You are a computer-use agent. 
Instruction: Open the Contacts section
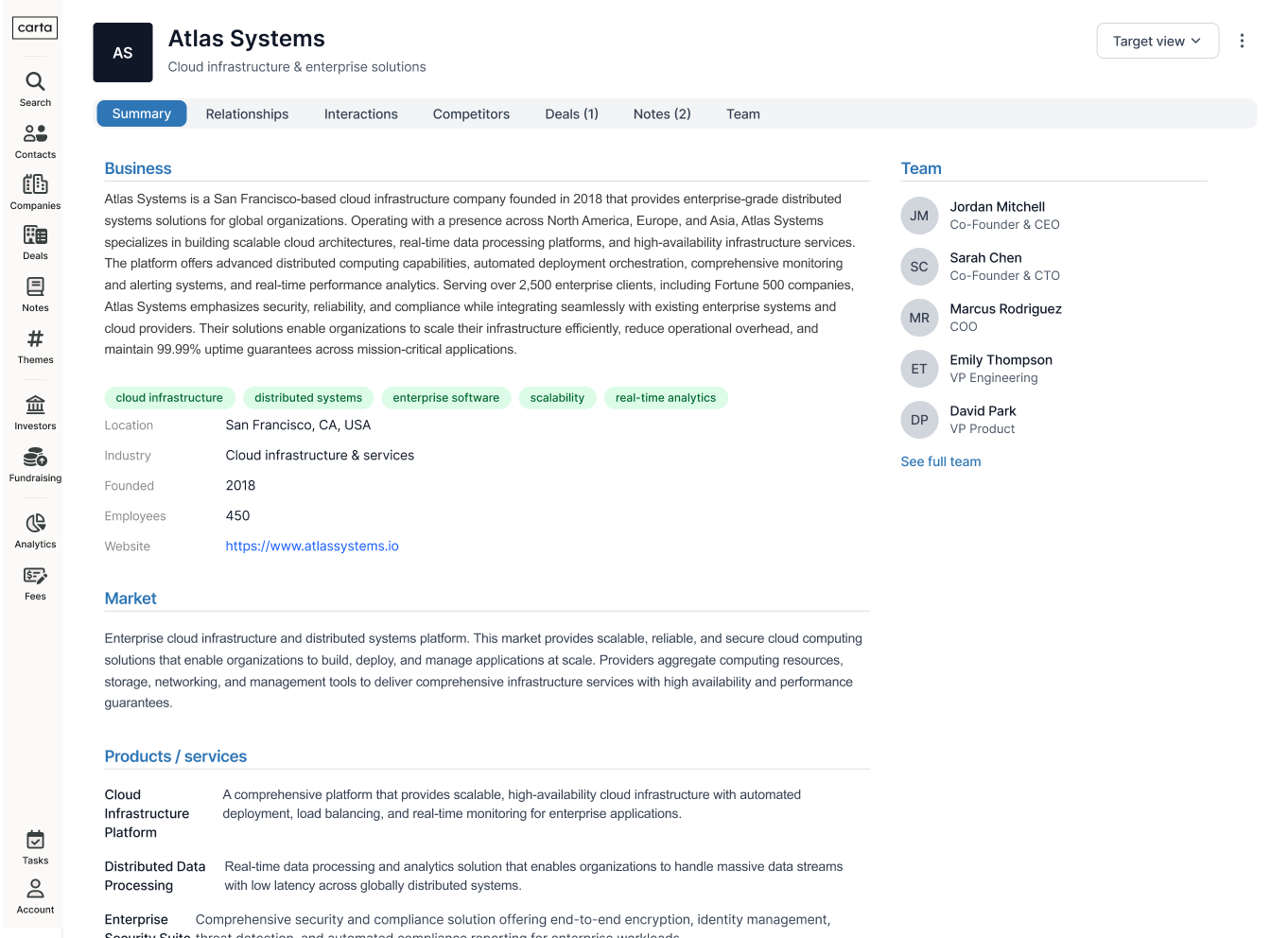(34, 142)
